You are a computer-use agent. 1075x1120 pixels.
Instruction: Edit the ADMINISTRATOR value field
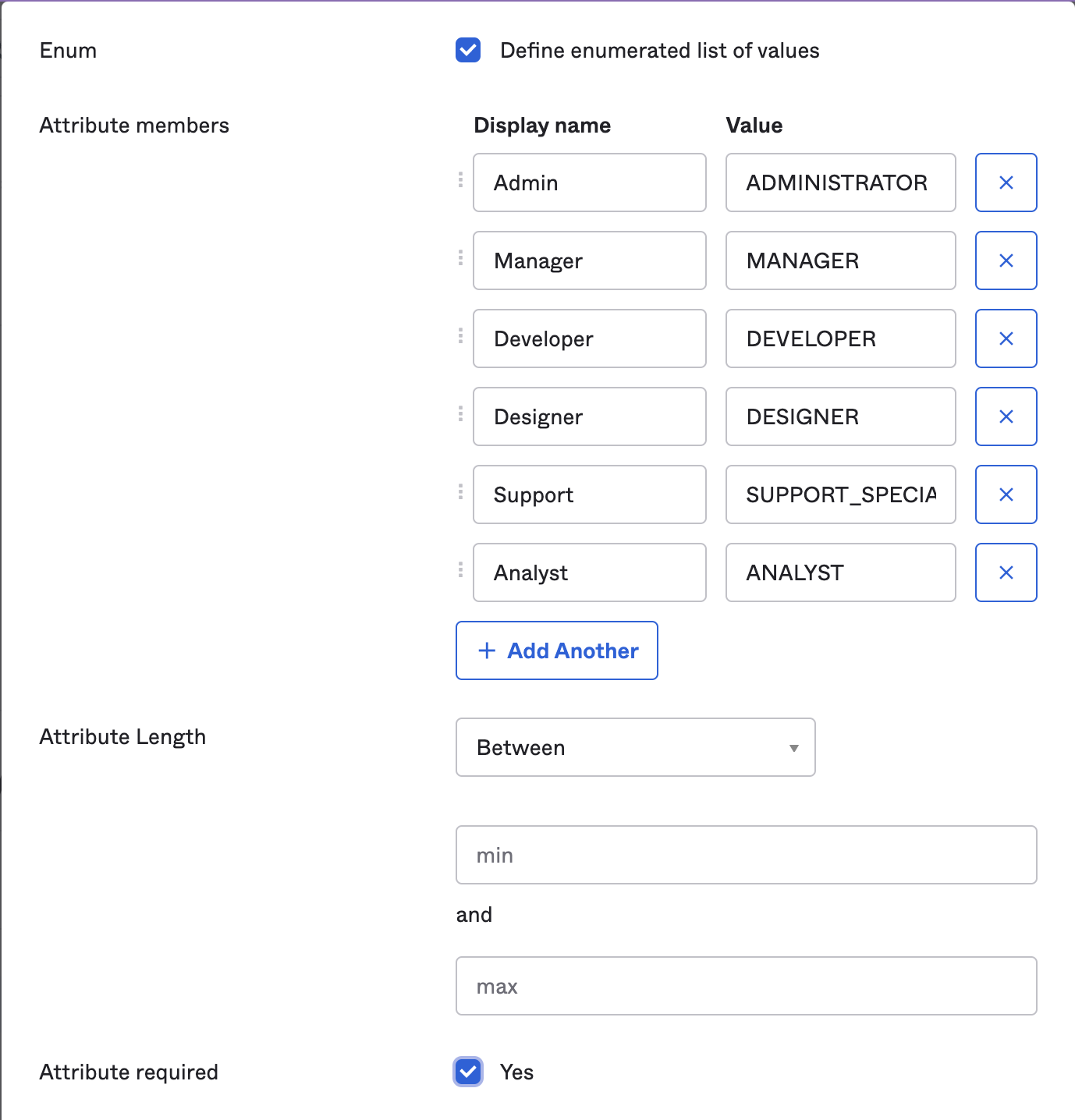tap(840, 183)
